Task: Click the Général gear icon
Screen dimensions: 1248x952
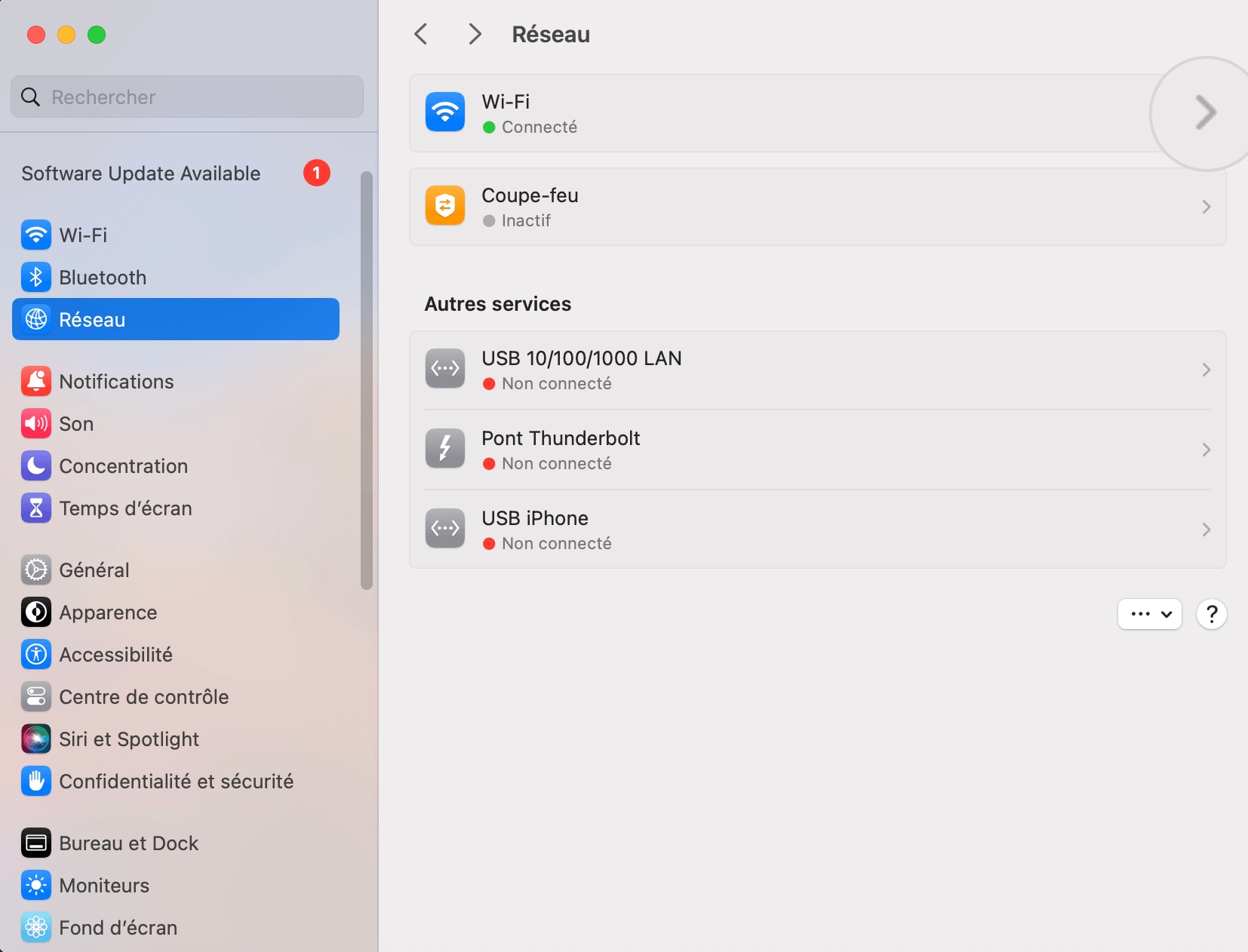Action: tap(36, 570)
